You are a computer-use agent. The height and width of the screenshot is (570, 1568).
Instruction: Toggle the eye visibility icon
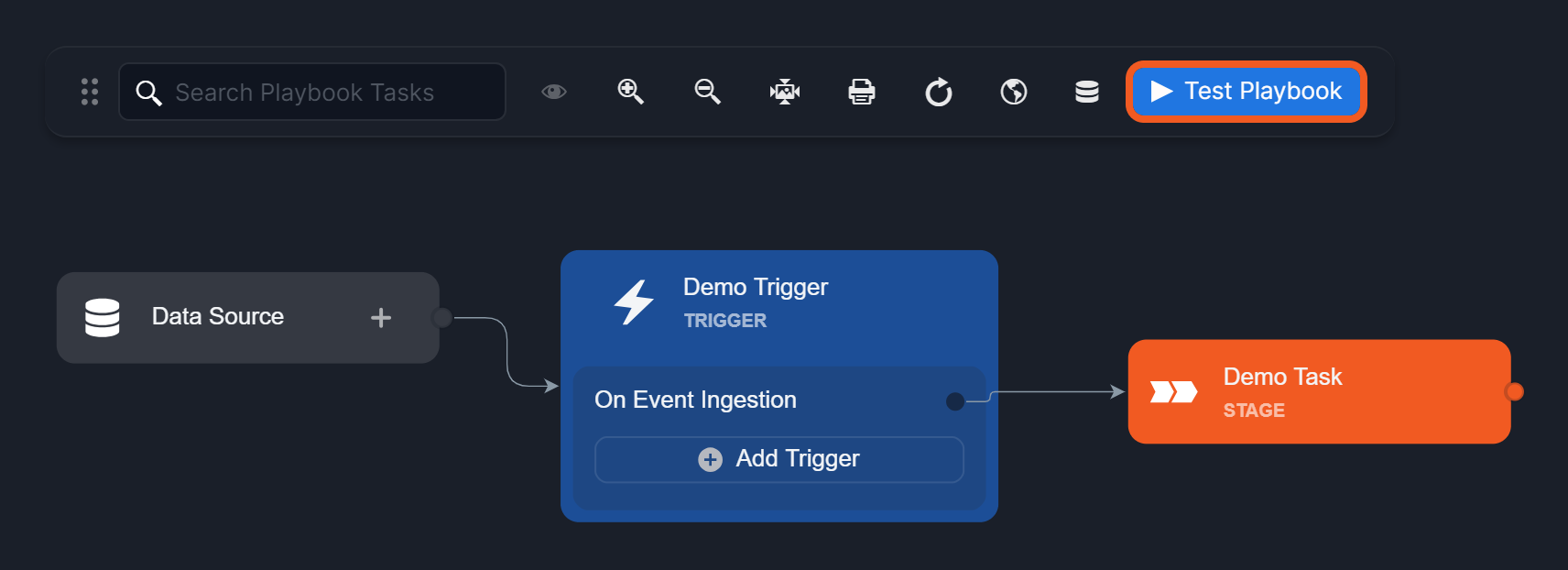[554, 92]
